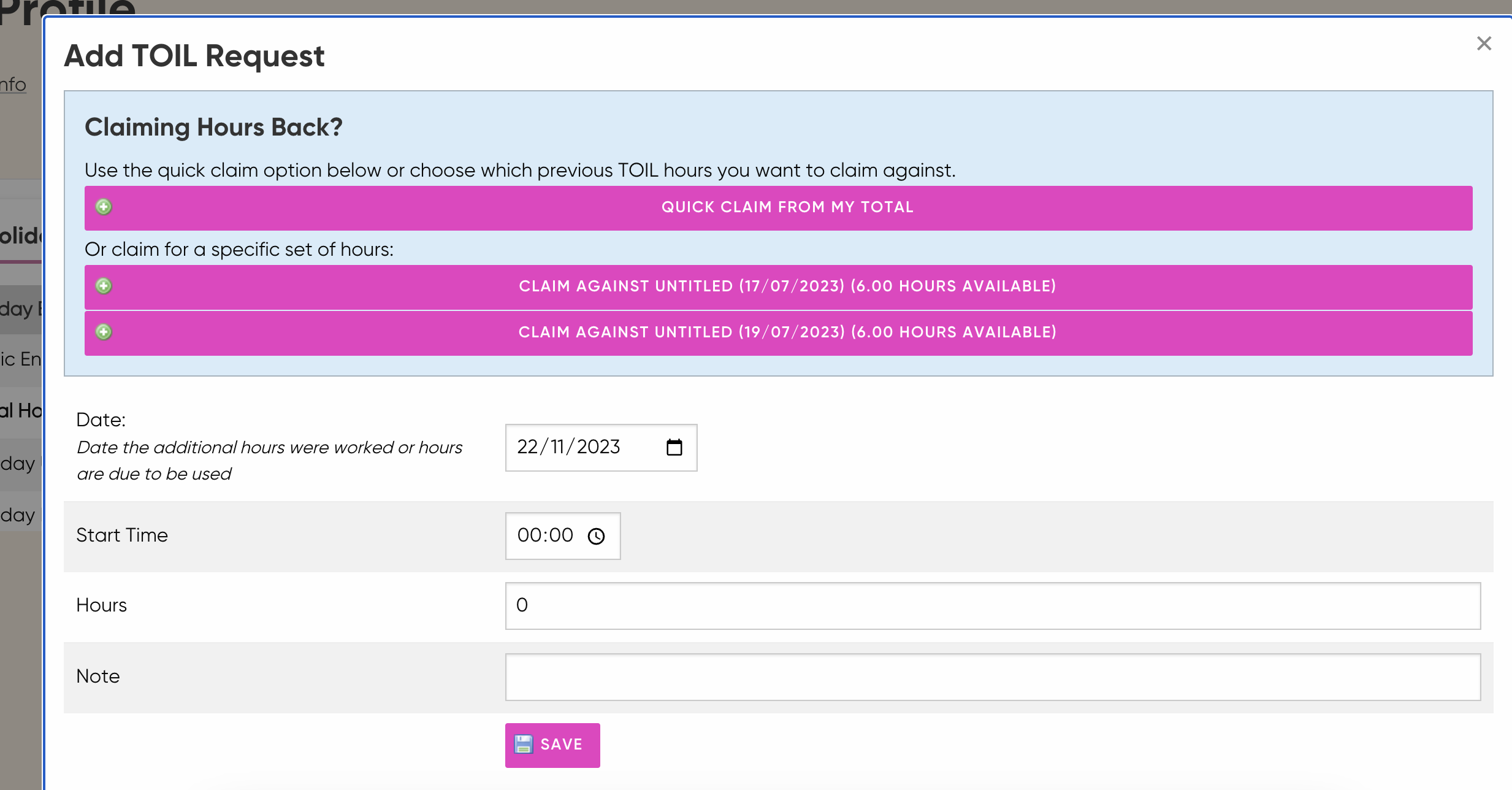The height and width of the screenshot is (790, 1512).
Task: Click green plus icon on 19/07/2023 claim
Action: point(104,332)
